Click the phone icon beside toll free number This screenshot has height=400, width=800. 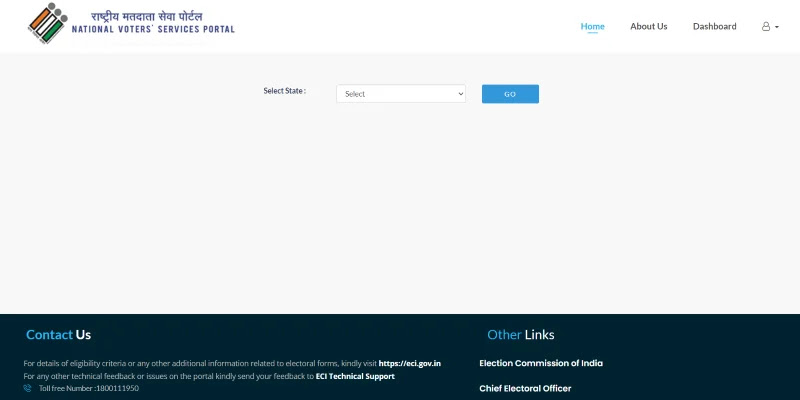28,388
